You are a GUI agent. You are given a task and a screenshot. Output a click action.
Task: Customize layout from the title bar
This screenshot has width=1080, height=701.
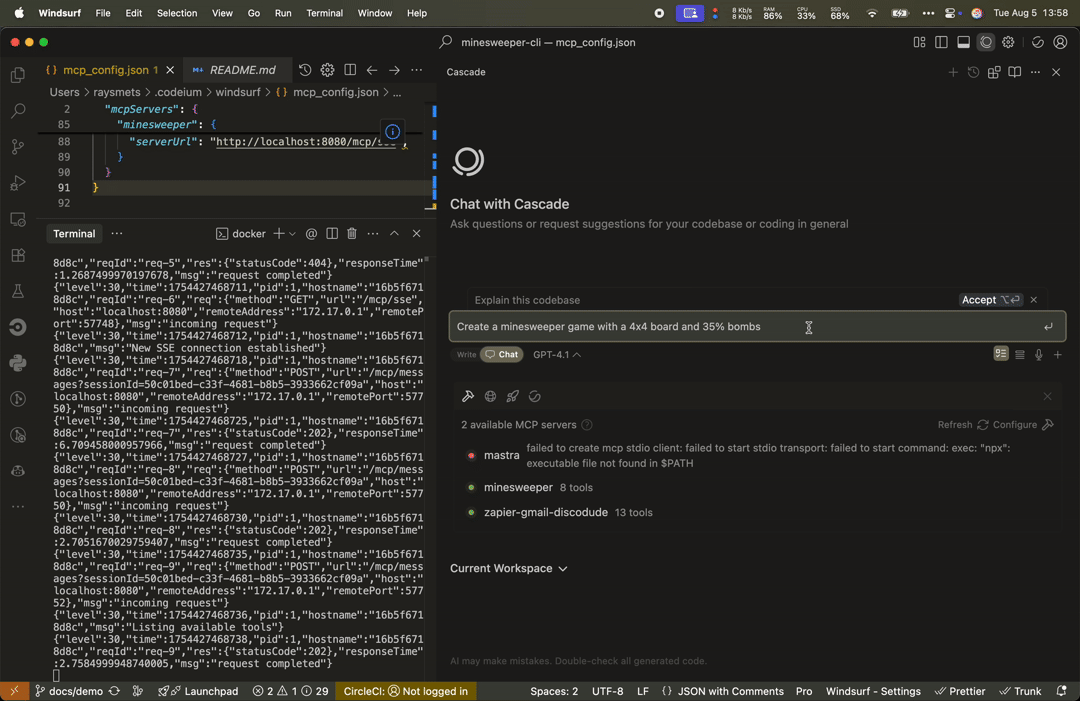tap(920, 43)
